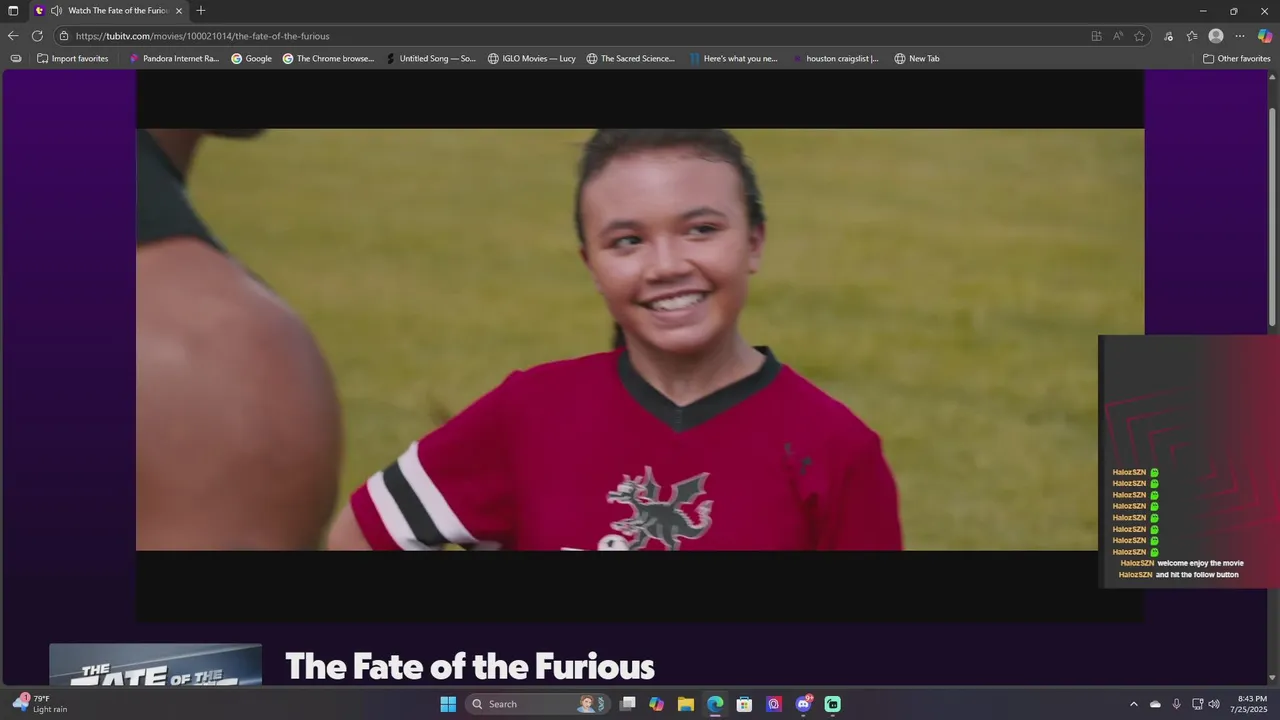Mute the tab audio speaker icon
This screenshot has height=720, width=1280.
point(56,11)
